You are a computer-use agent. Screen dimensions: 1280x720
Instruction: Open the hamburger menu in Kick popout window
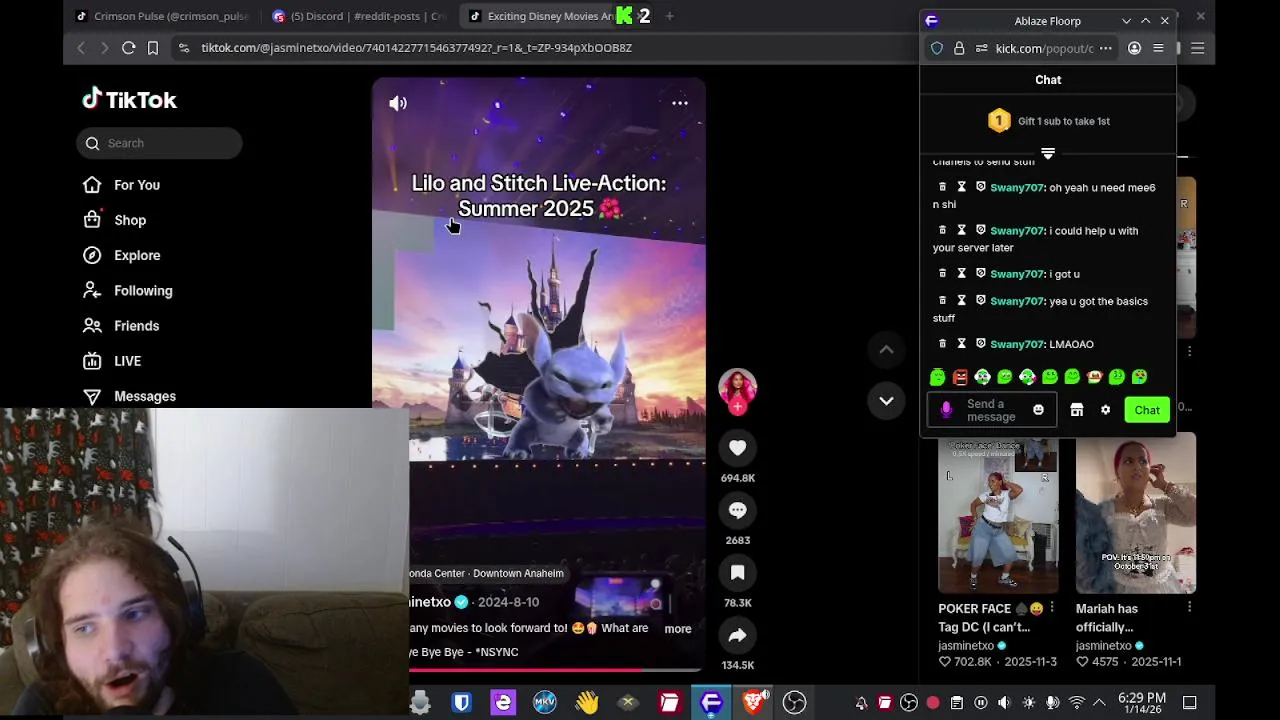pos(1158,48)
